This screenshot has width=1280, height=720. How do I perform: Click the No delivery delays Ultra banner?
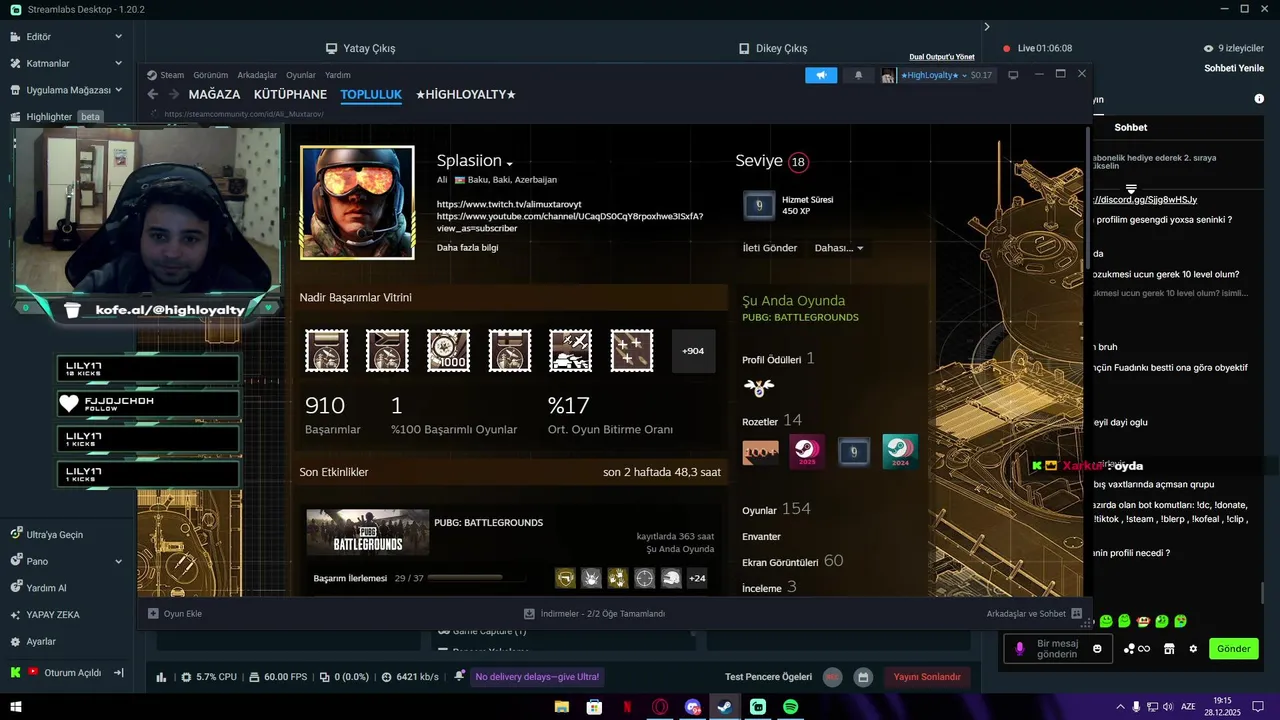(x=537, y=677)
